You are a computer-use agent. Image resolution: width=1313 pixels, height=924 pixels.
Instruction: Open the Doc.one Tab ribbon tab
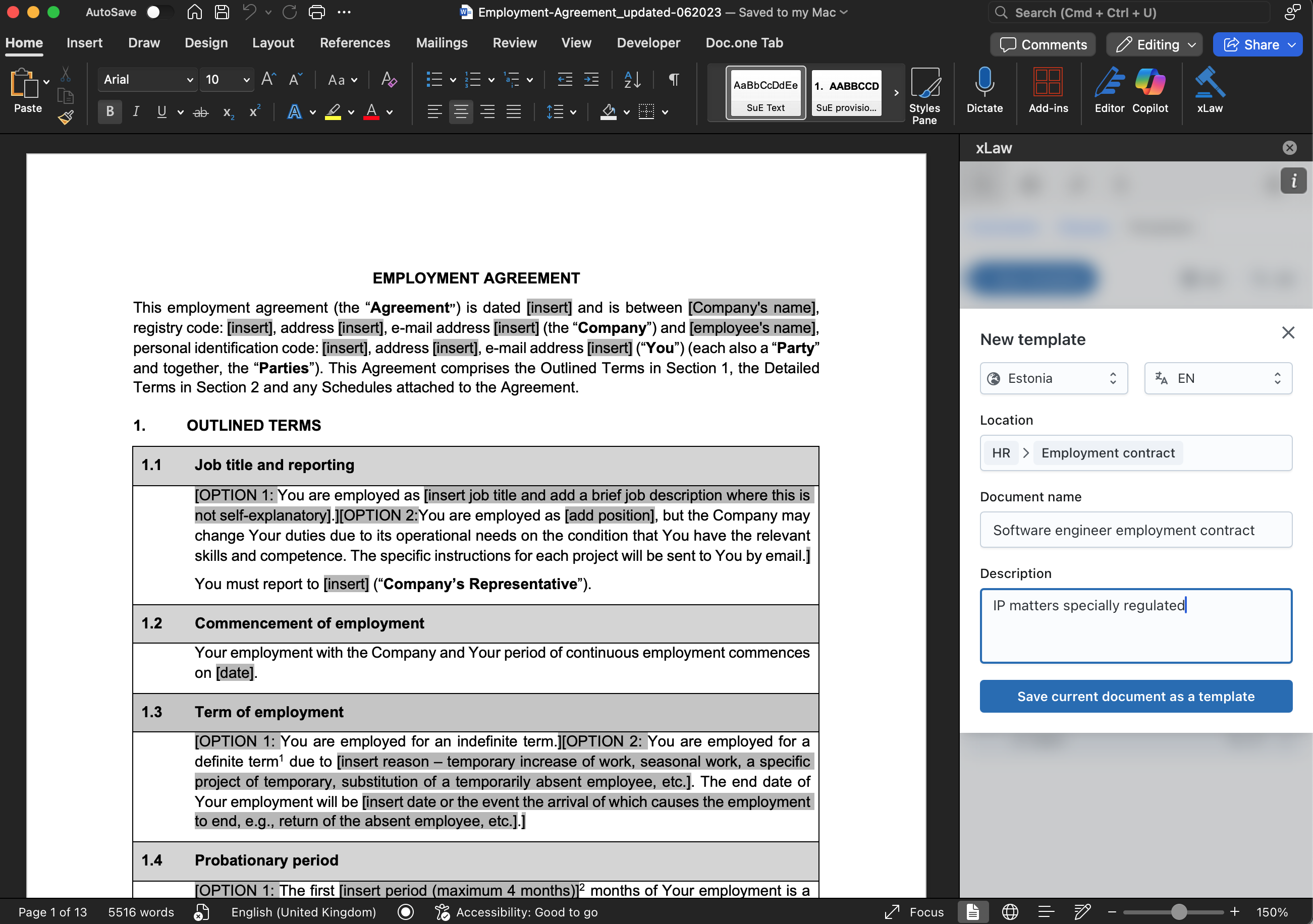coord(744,43)
